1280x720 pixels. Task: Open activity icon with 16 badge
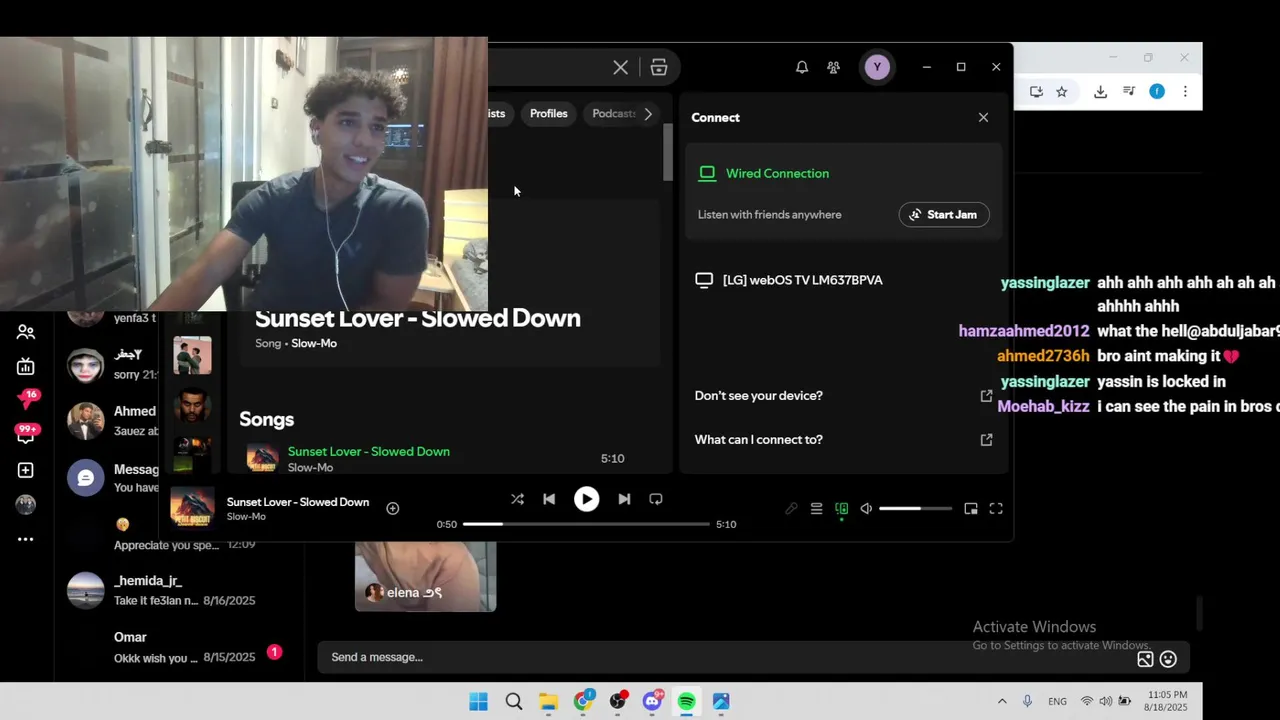pyautogui.click(x=26, y=401)
